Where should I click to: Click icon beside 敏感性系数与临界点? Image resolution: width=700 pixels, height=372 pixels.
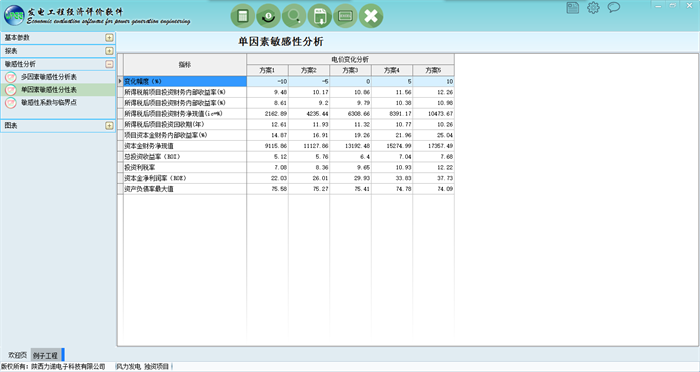pyautogui.click(x=11, y=103)
